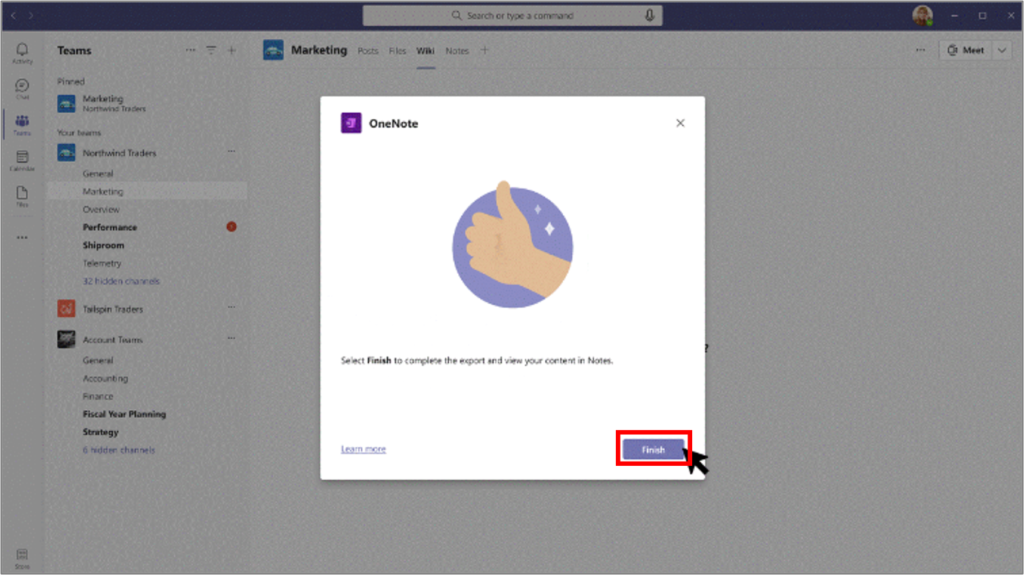Open Calendar from the left rail
Viewport: 1024px width, 575px height.
(22, 161)
